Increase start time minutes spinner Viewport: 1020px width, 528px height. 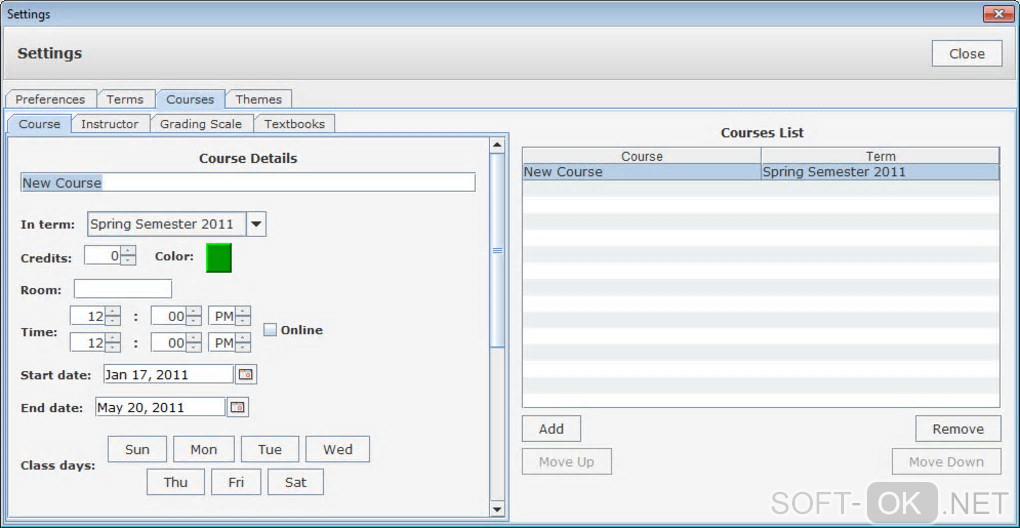point(194,311)
